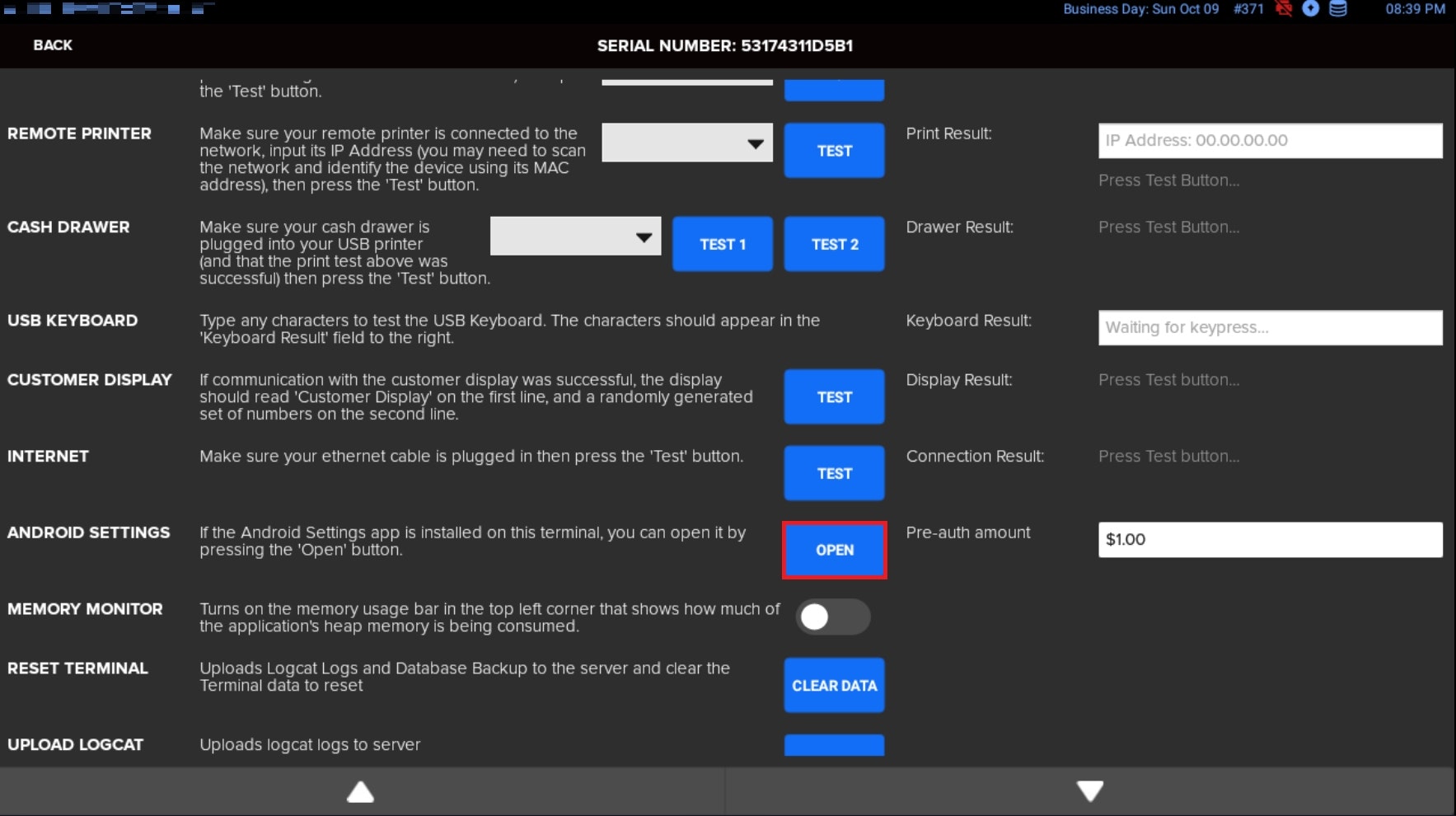Click the Cash Drawer TEST 1 button
This screenshot has height=816, width=1456.
(723, 244)
